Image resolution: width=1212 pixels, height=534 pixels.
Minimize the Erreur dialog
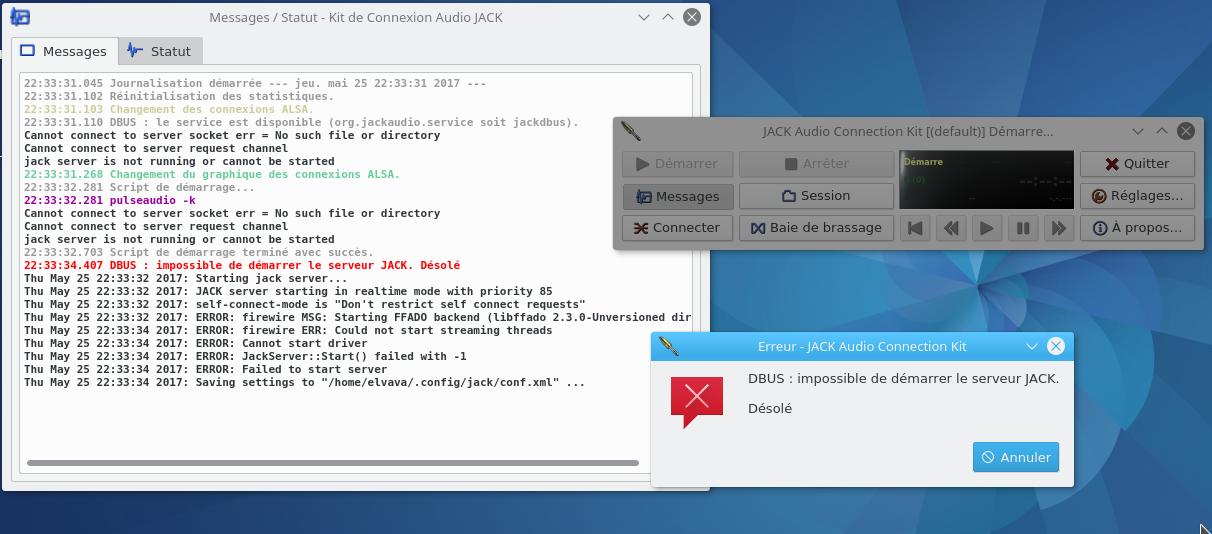[x=1033, y=346]
